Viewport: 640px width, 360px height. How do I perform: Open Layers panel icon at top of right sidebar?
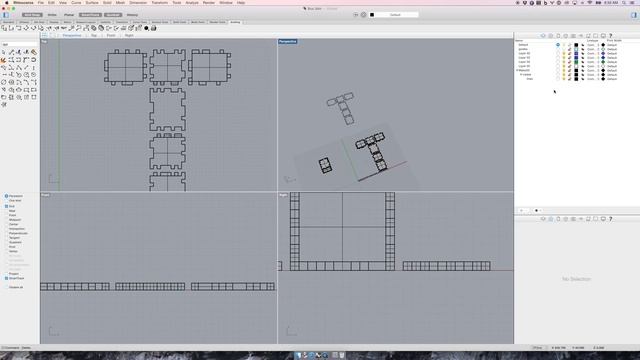coord(543,36)
